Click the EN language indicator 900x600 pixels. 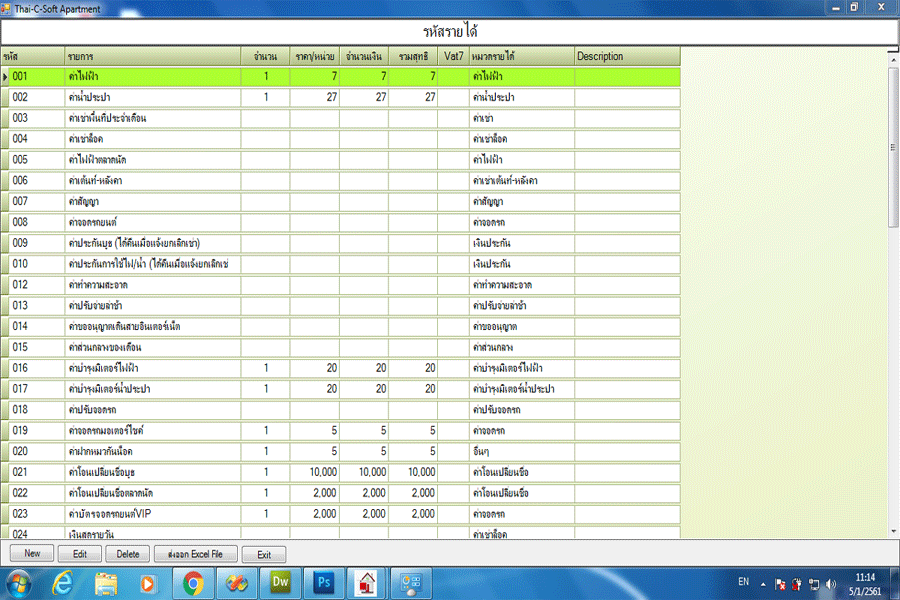(x=743, y=581)
